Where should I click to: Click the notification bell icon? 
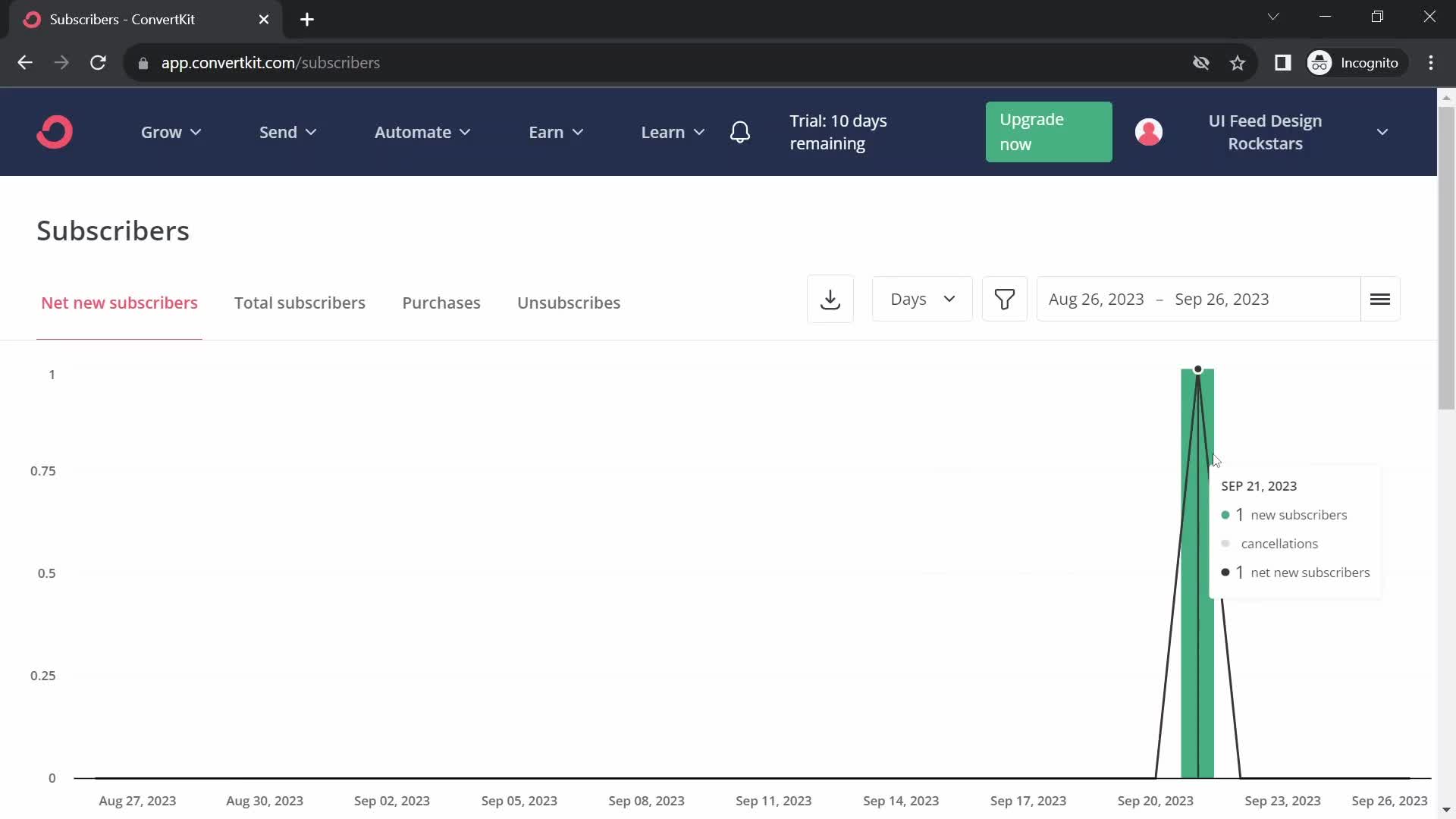(742, 131)
